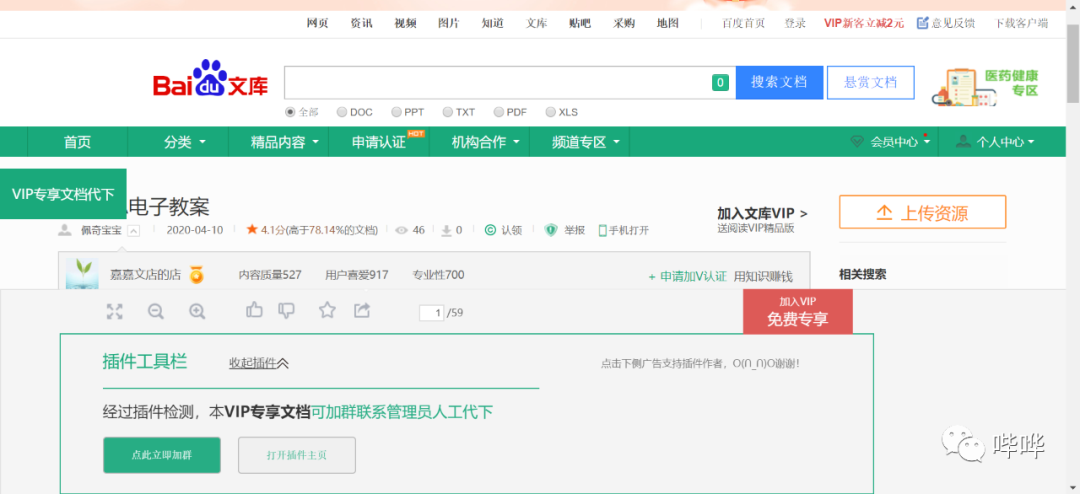
Task: Click the 嘉嘉文店 shop plant thumbnail
Action: coord(82,273)
